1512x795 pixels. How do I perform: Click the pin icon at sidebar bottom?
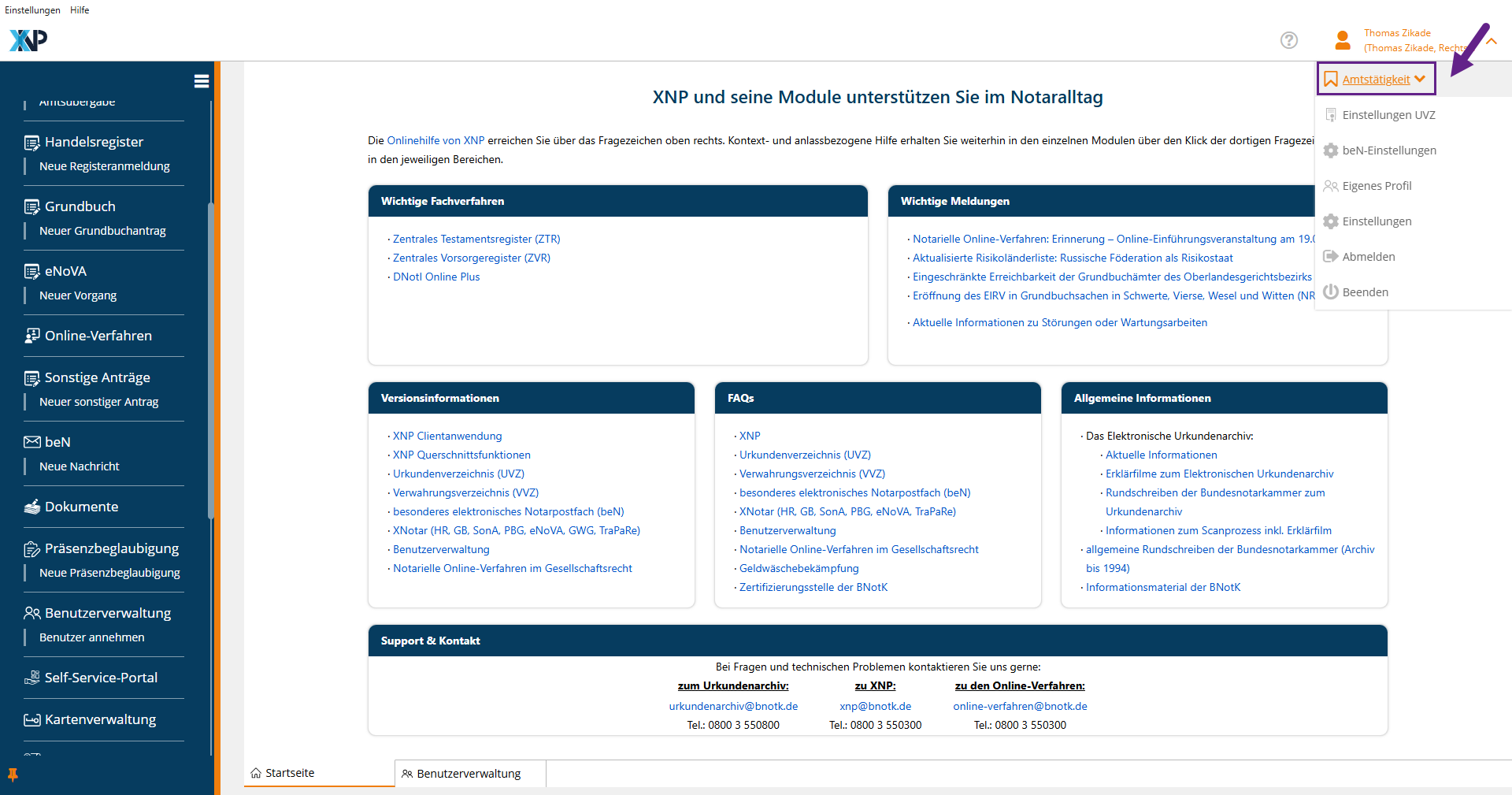(x=13, y=775)
